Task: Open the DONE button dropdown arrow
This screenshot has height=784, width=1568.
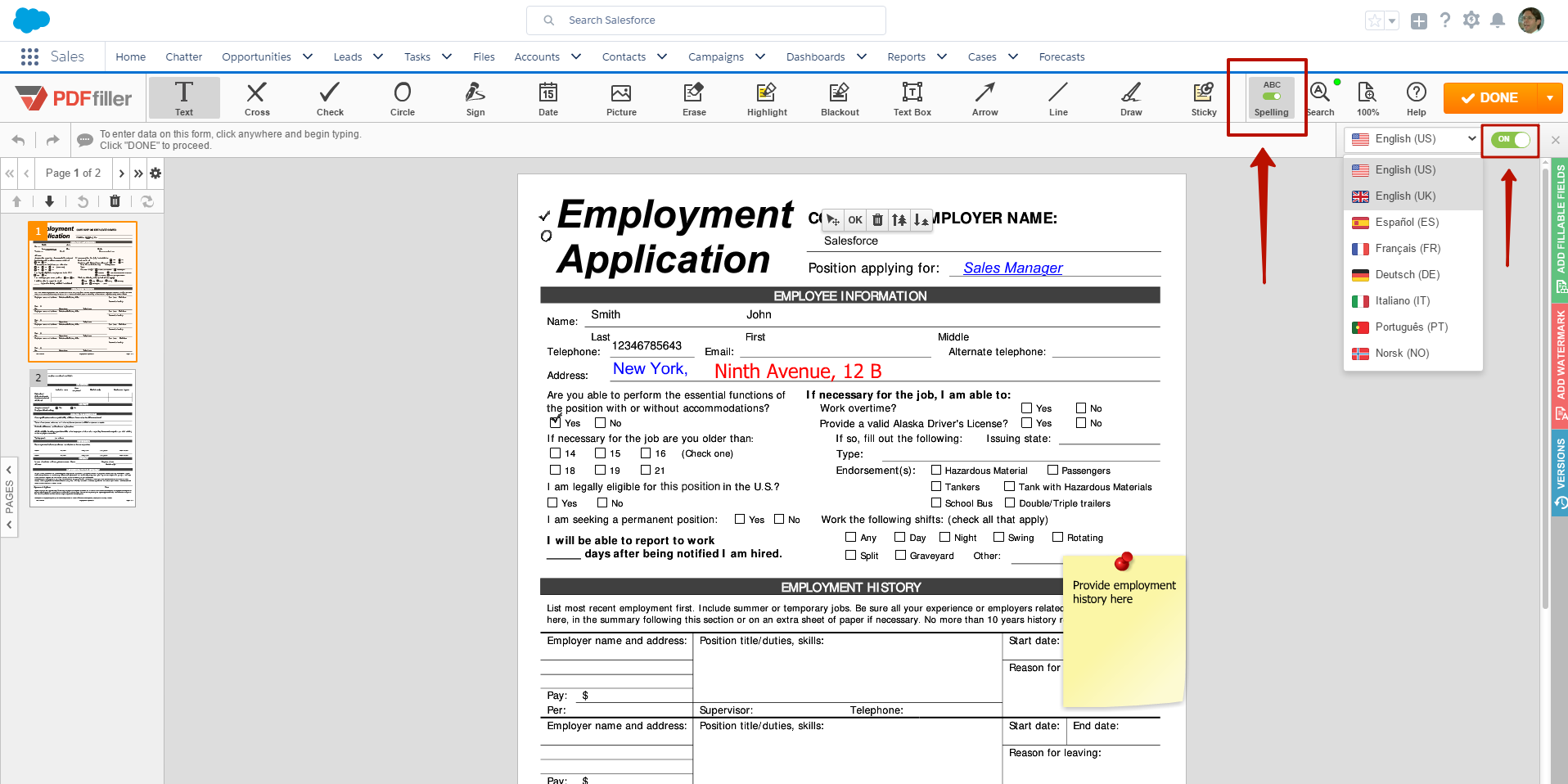Action: [1550, 98]
